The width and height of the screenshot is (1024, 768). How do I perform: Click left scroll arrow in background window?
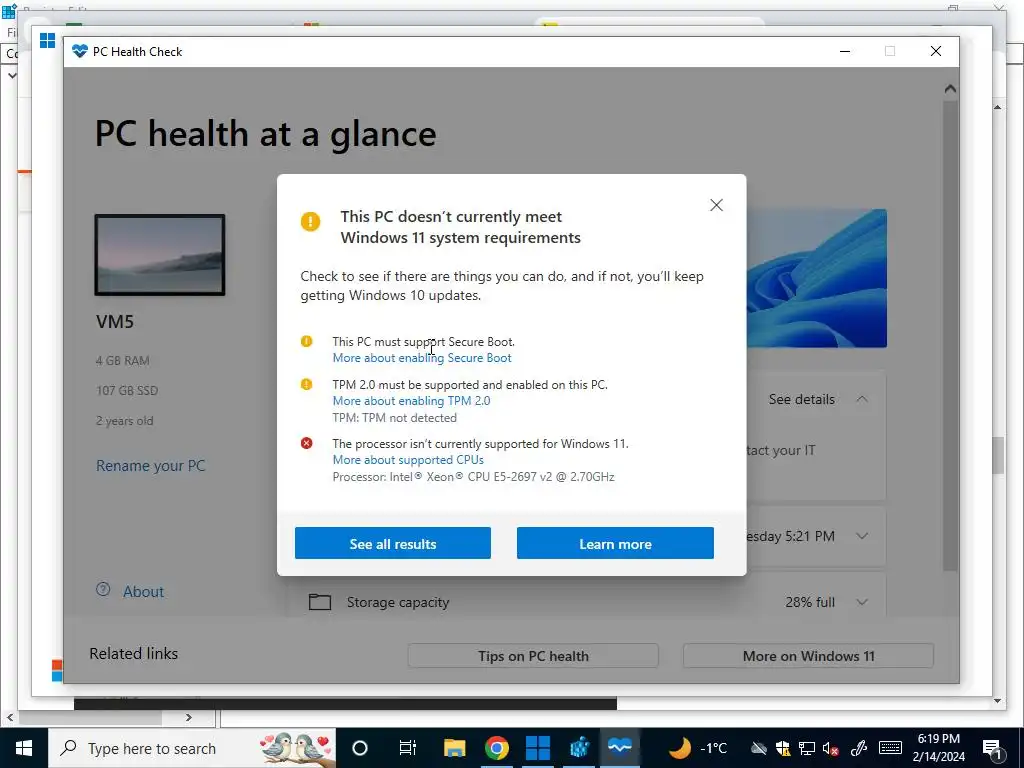[x=9, y=717]
